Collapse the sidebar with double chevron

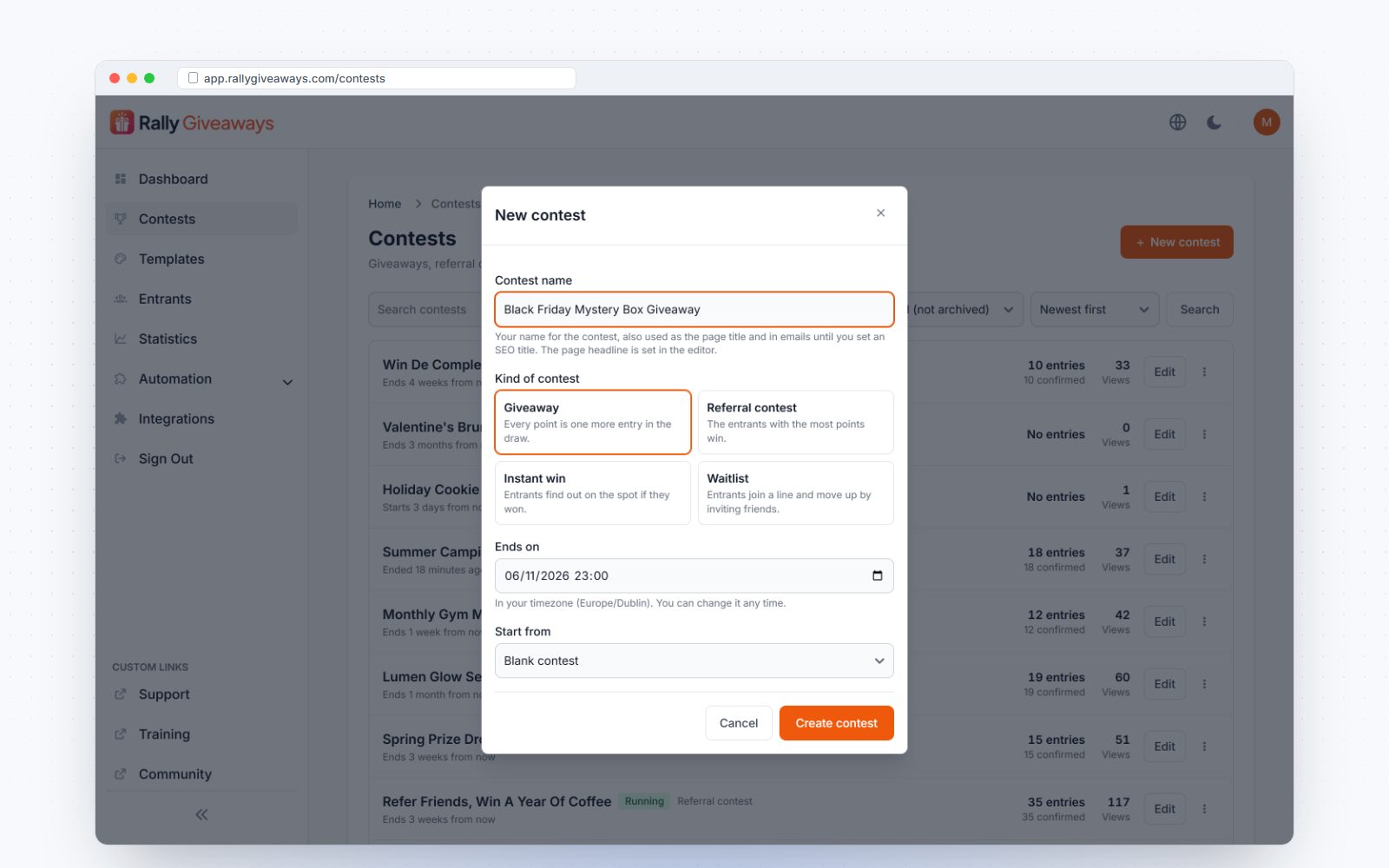click(201, 814)
